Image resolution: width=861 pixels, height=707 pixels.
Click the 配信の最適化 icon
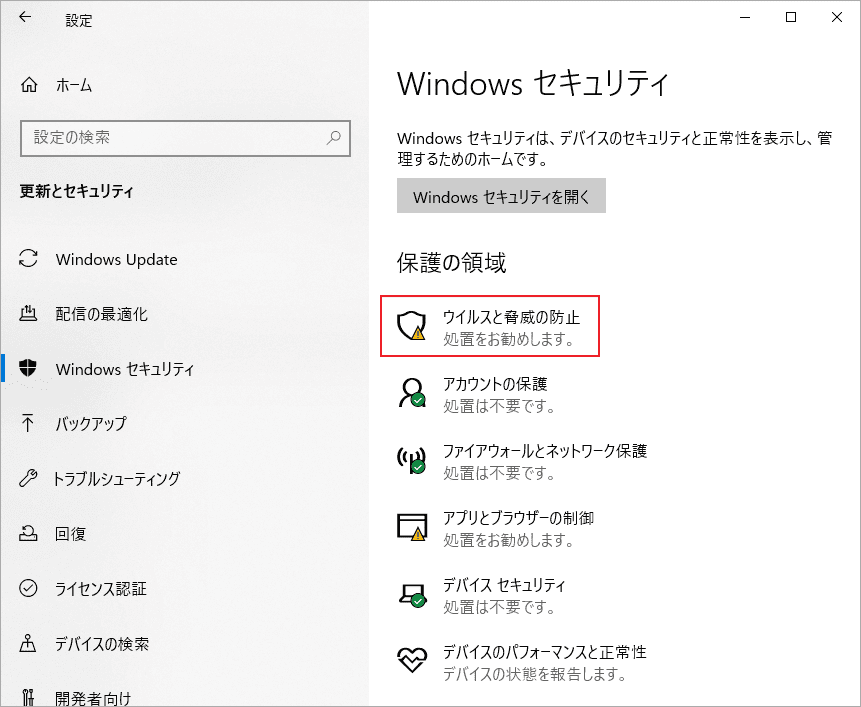click(28, 313)
